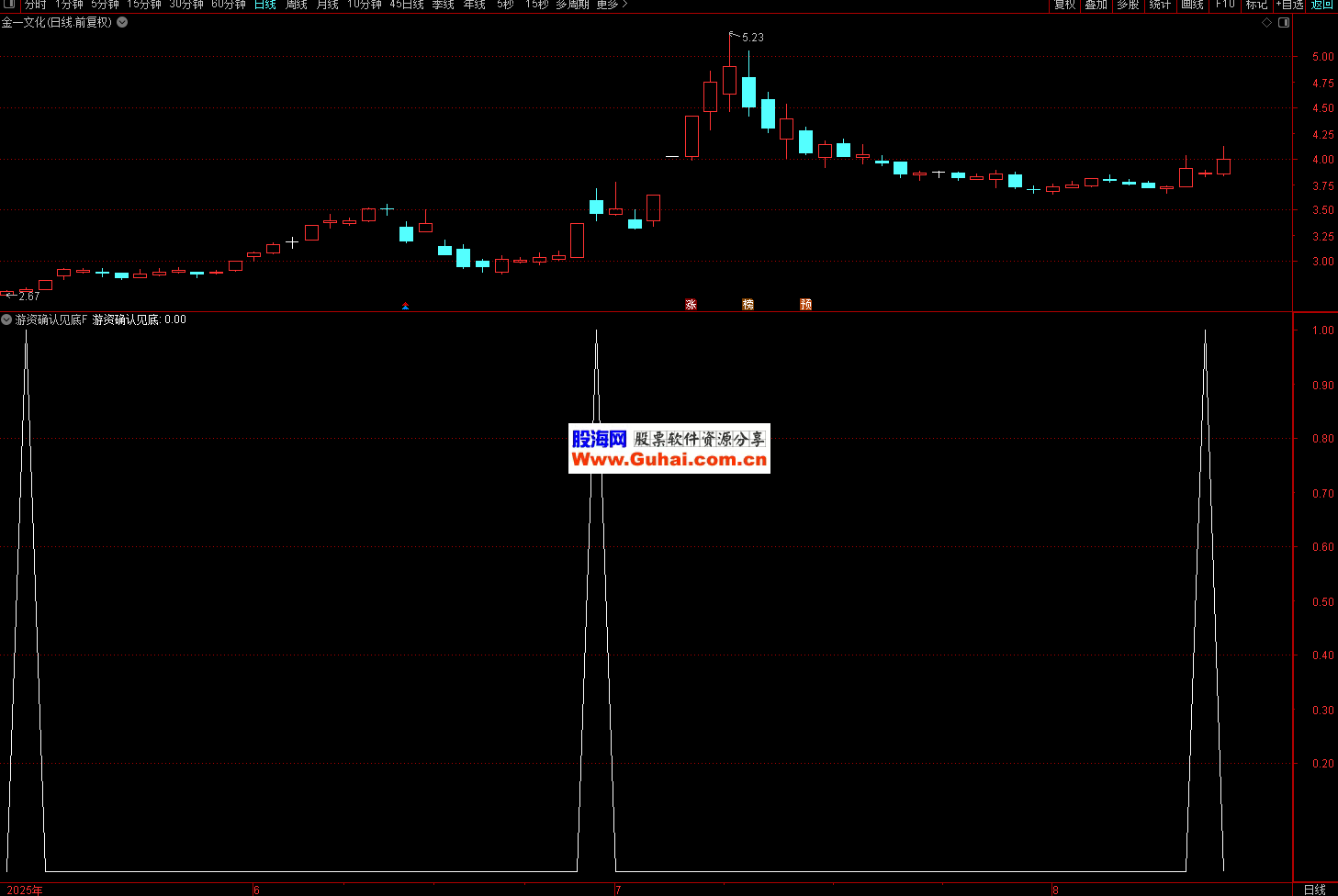Click the 2025年 date axis label
The width and height of the screenshot is (1338, 896).
25,890
